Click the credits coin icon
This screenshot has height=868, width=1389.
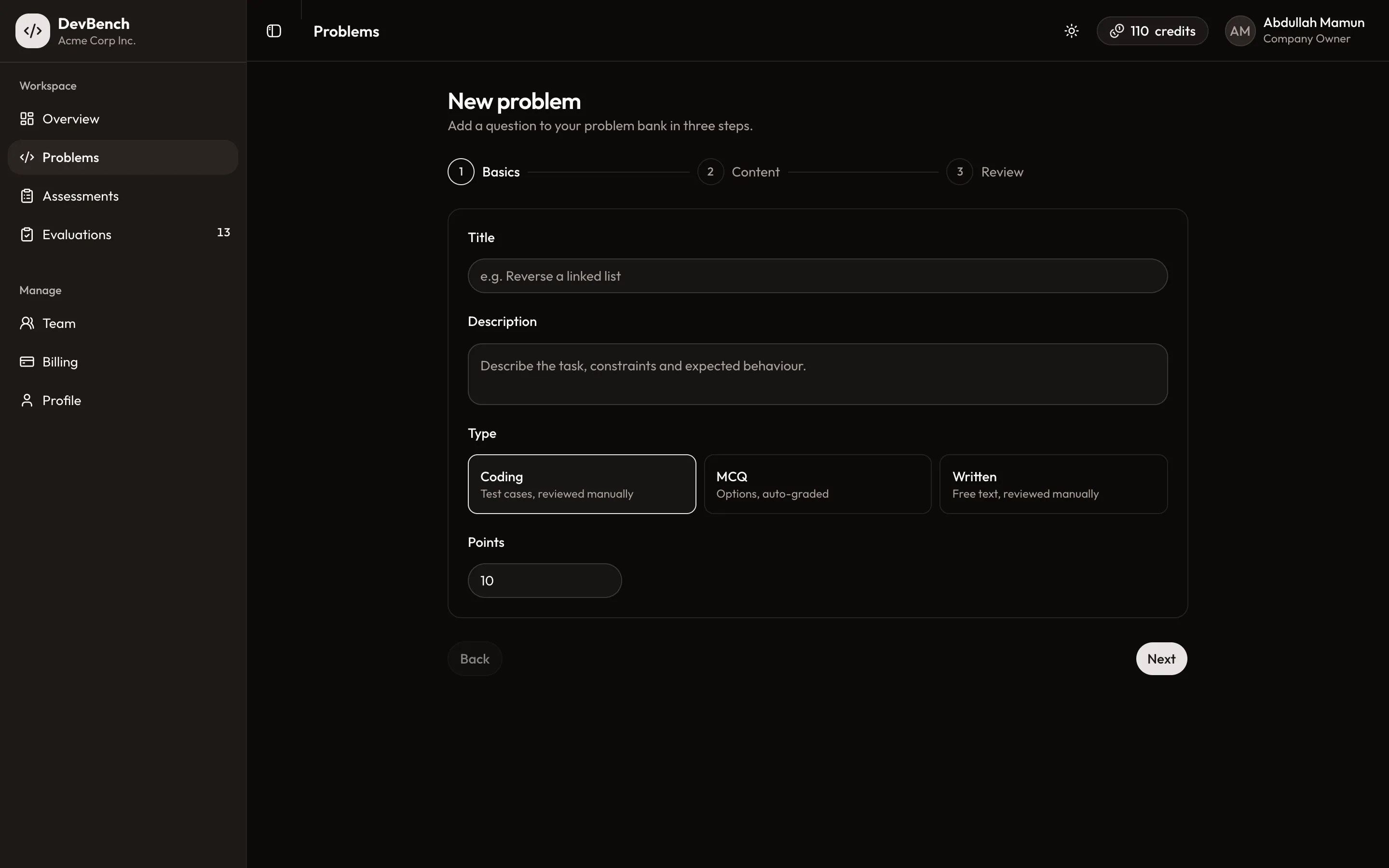point(1117,31)
